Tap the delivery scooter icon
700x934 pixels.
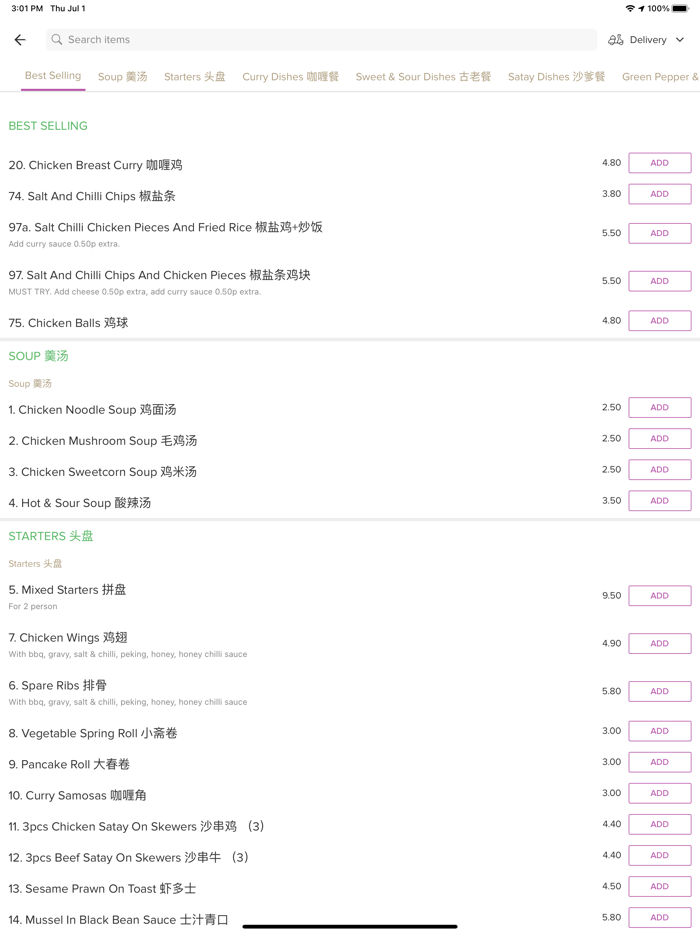(616, 40)
